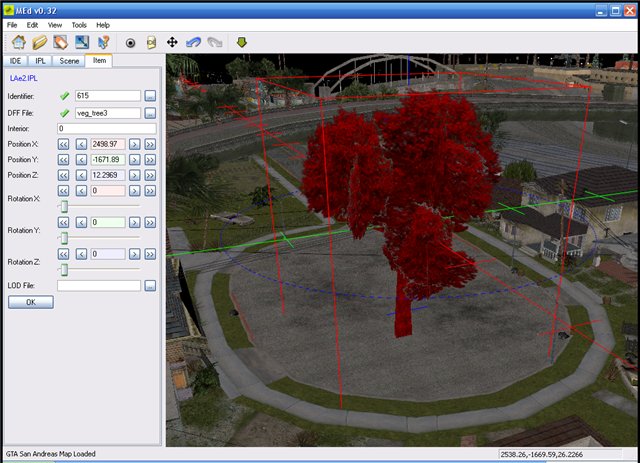Increase Position X with single right arrow
Screen dimensions: 640x463
pos(135,144)
